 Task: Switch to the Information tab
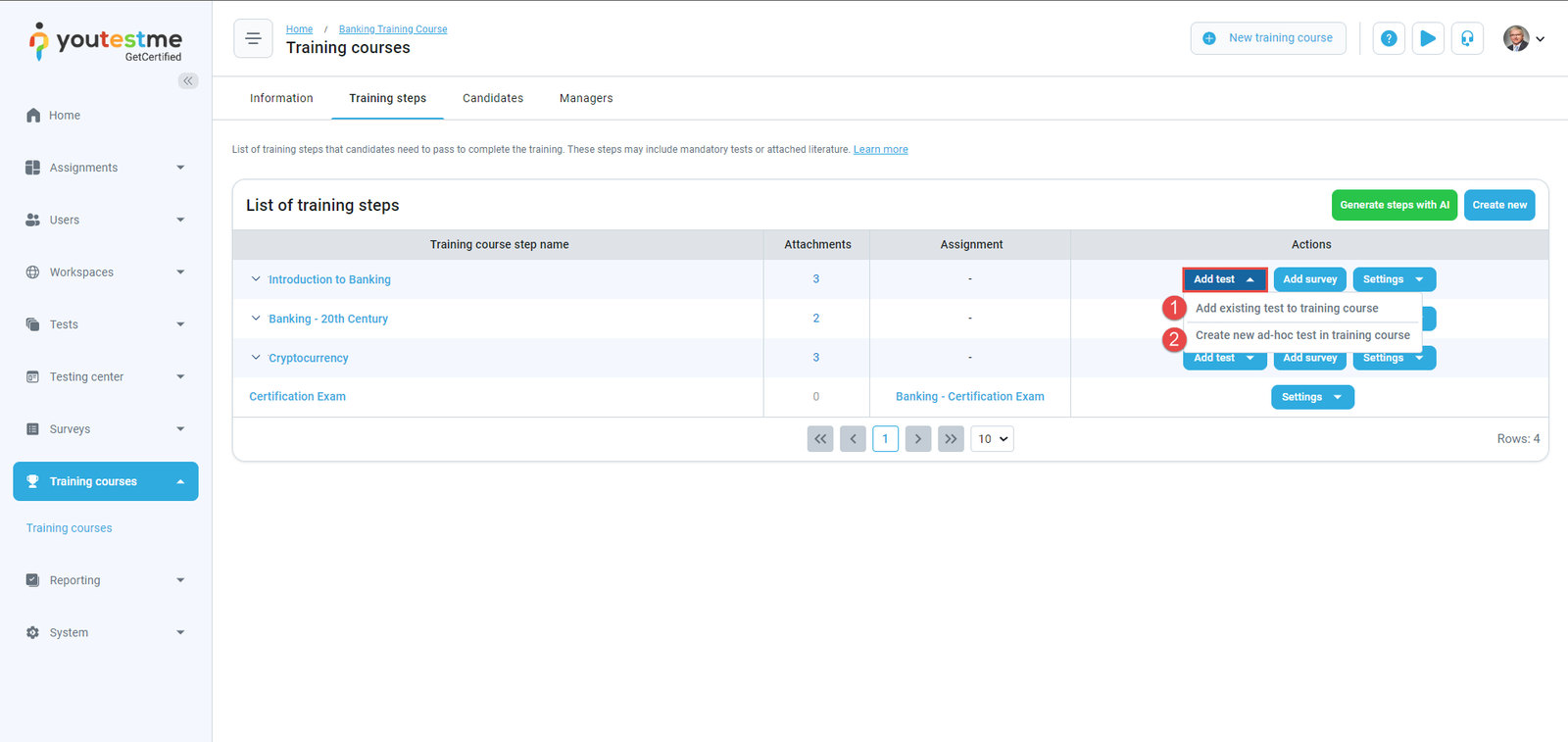pos(281,98)
